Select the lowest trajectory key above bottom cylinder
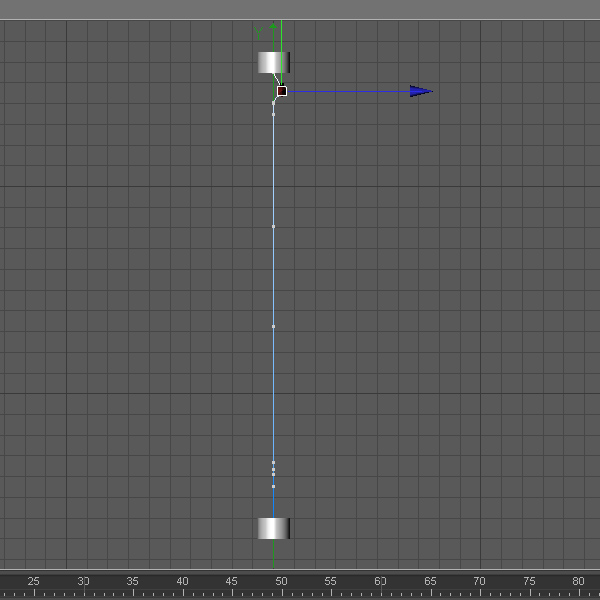 [x=273, y=486]
